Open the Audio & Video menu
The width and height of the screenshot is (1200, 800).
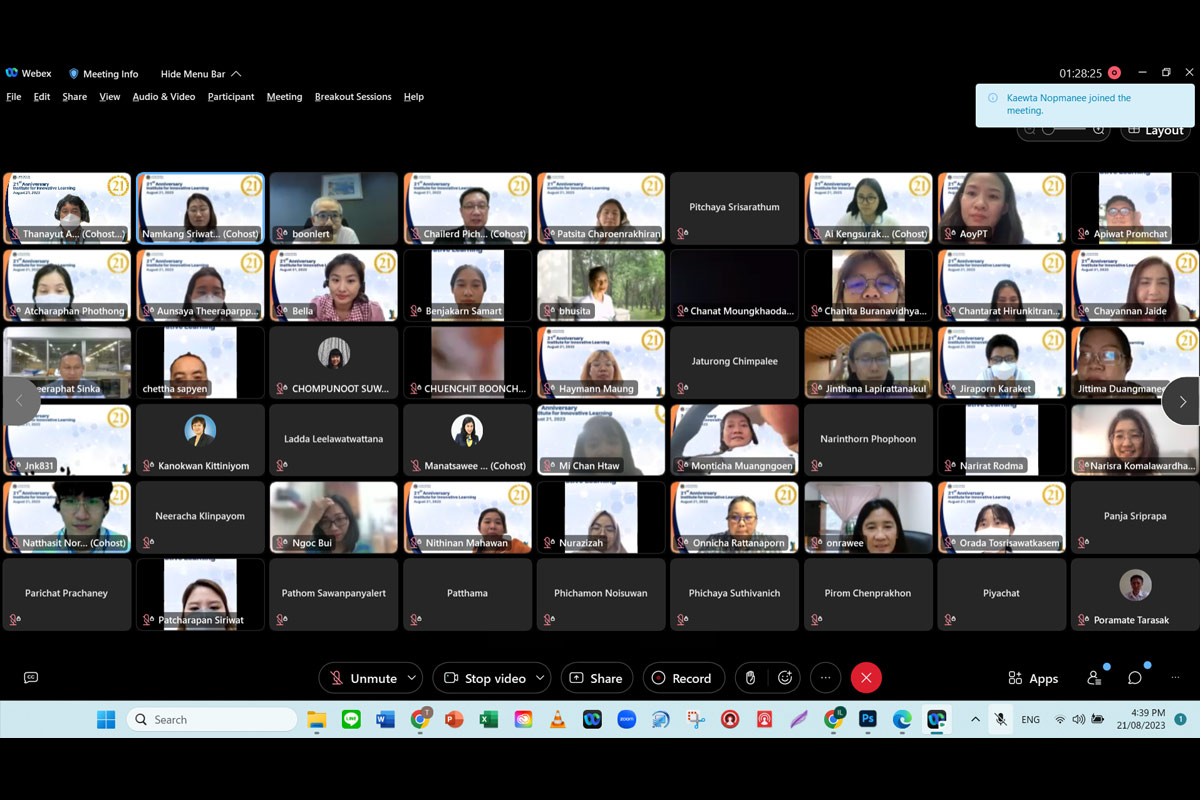tap(164, 97)
